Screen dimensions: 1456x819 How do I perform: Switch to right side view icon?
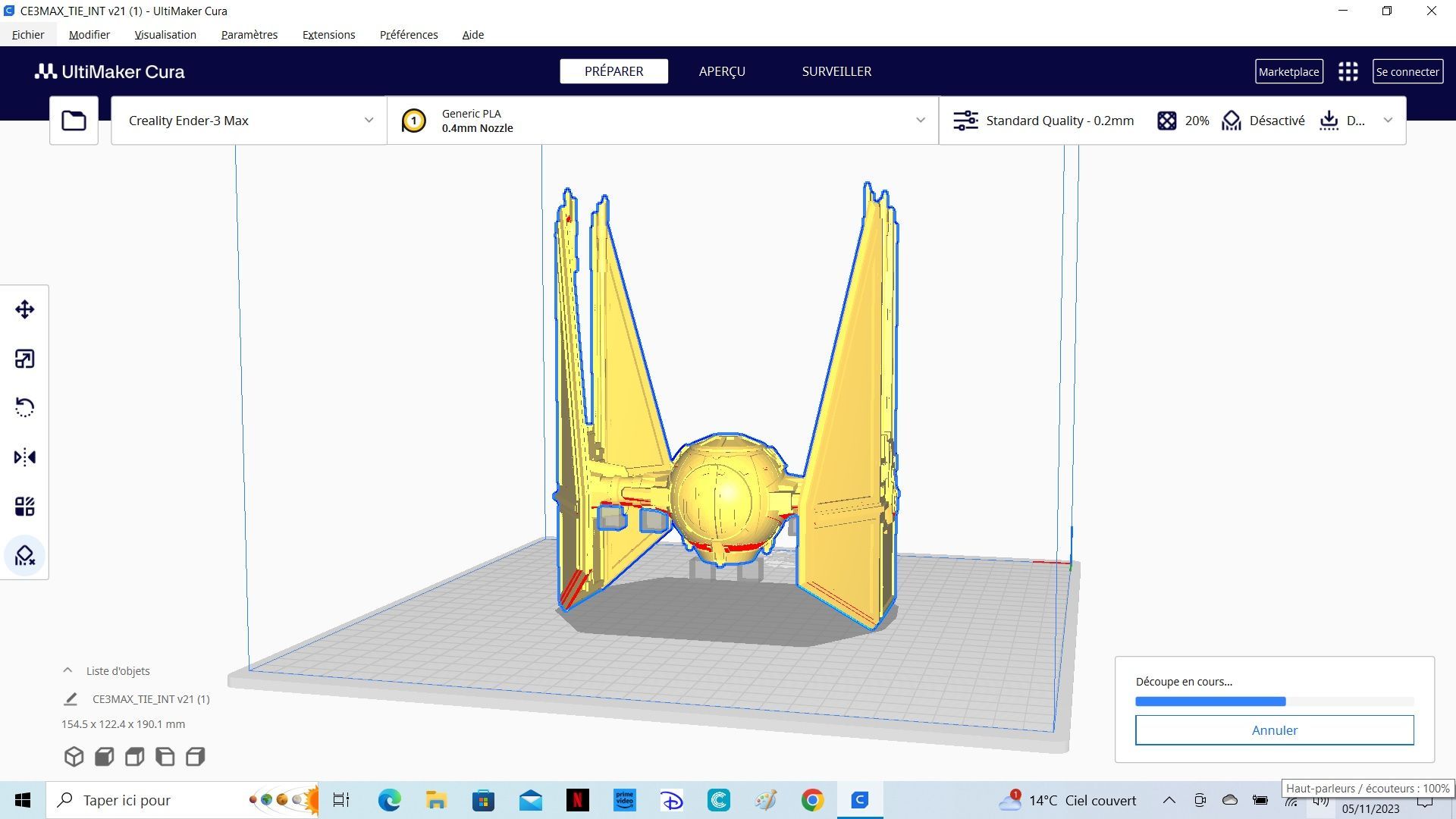coord(195,756)
